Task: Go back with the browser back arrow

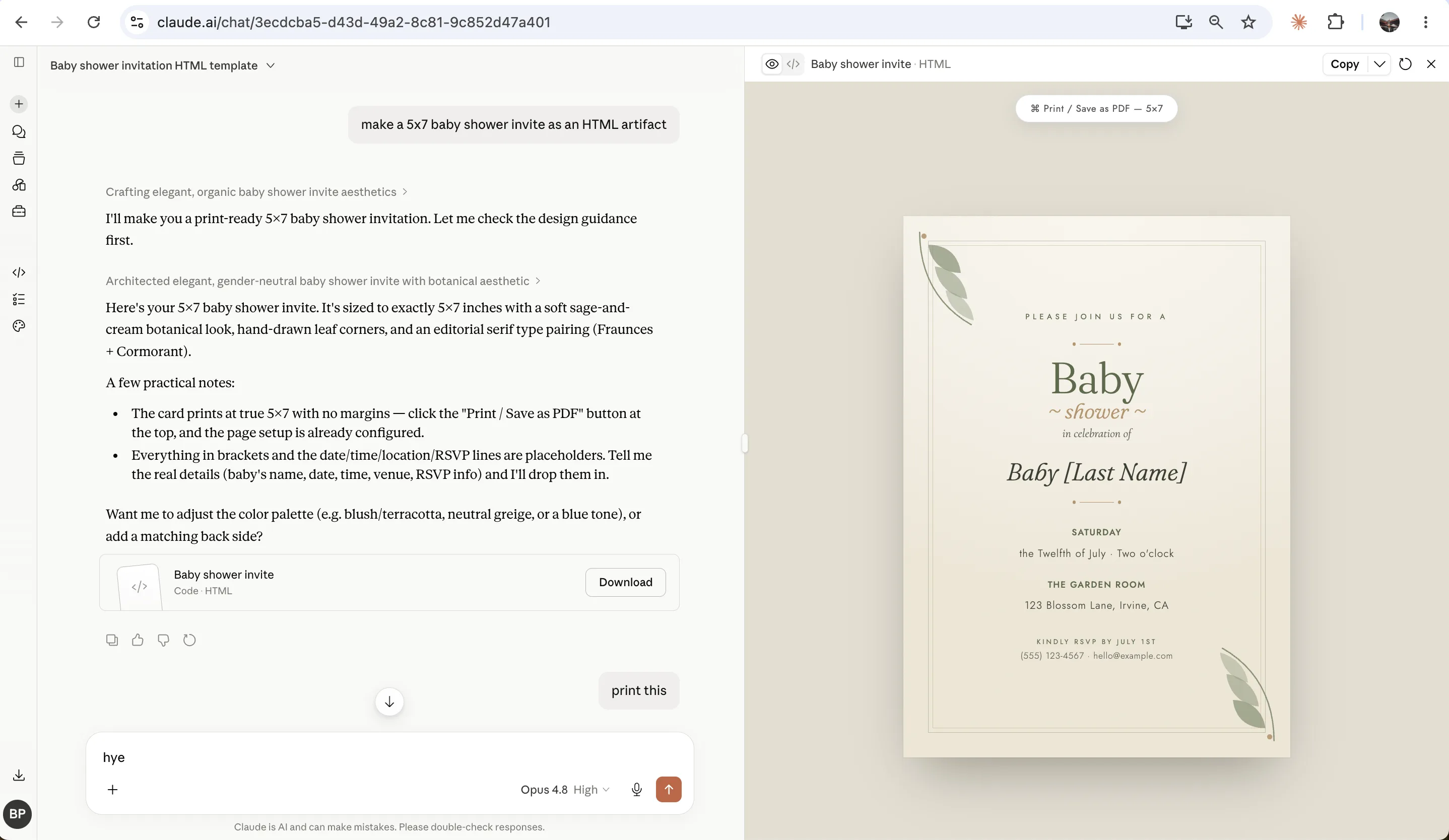Action: click(21, 22)
